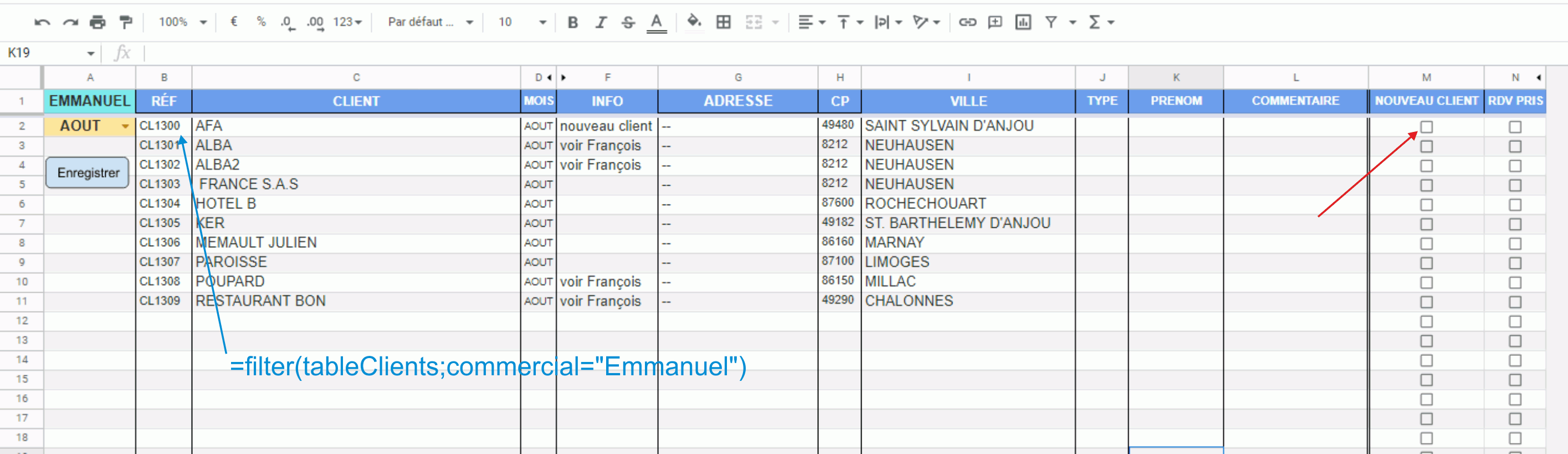
Task: Expand hidden column with right arrow near F
Action: pyautogui.click(x=563, y=78)
